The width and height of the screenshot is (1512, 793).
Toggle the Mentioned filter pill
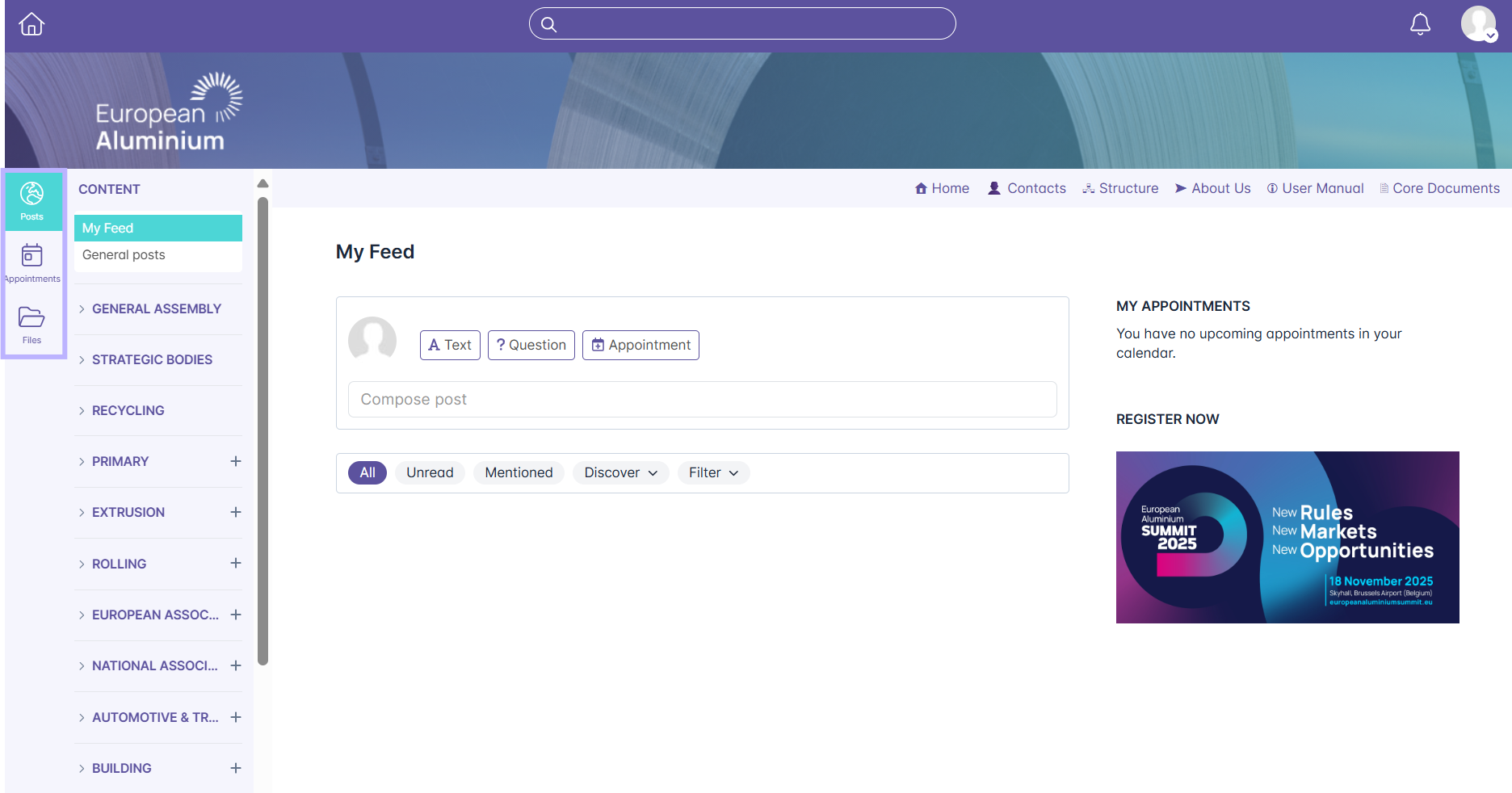519,472
